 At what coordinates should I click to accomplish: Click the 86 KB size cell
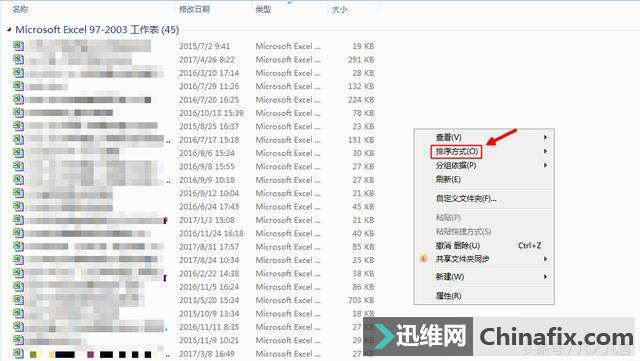363,287
